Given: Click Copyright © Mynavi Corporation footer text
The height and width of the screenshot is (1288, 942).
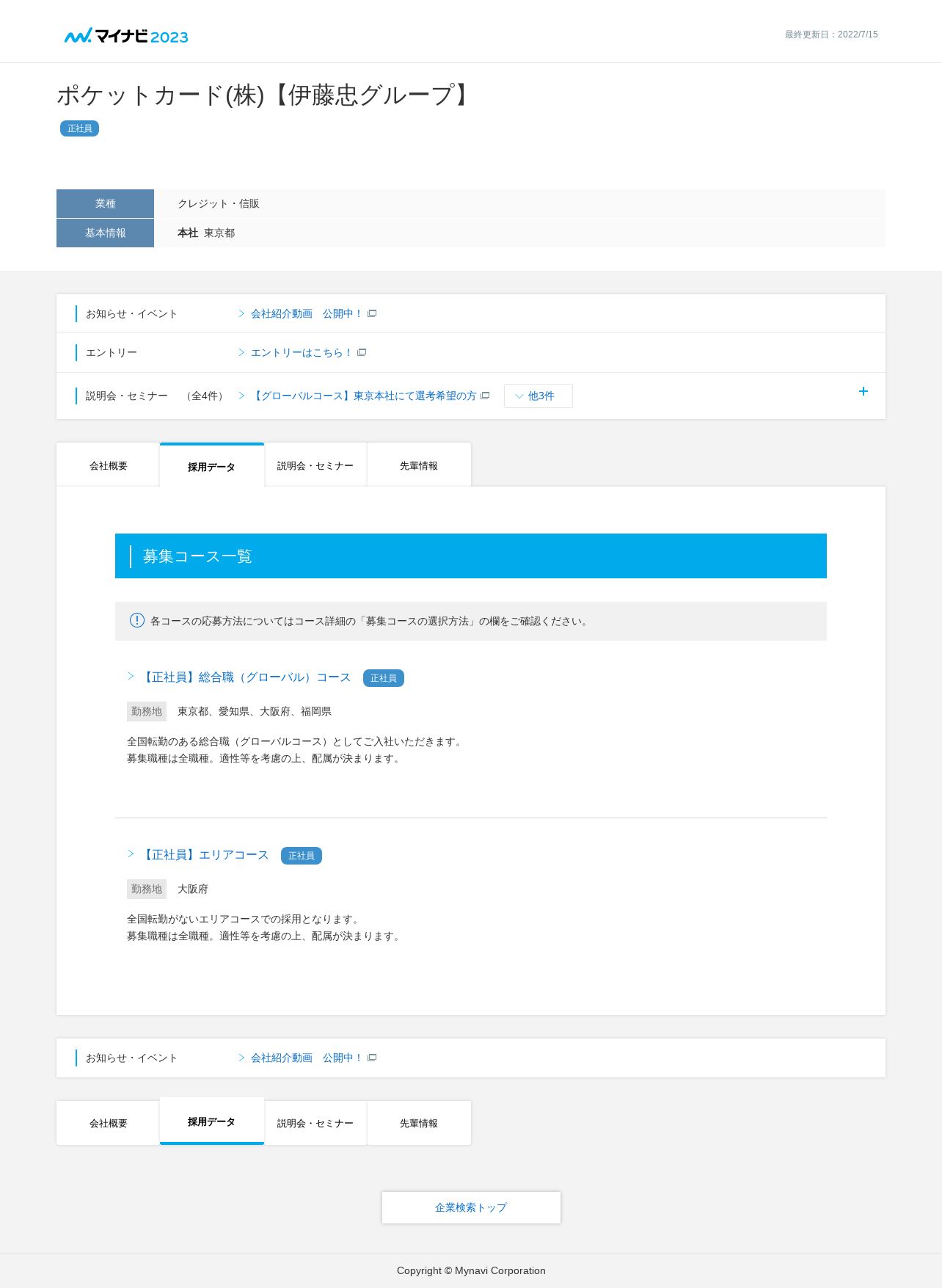Looking at the screenshot, I should 471,1270.
